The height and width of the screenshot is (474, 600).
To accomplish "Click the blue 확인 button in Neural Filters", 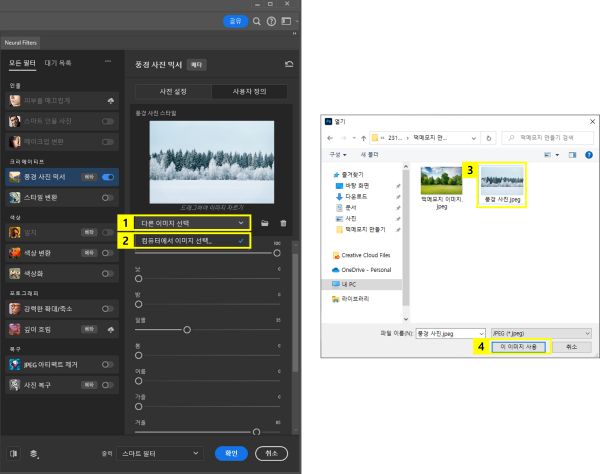I will point(231,453).
